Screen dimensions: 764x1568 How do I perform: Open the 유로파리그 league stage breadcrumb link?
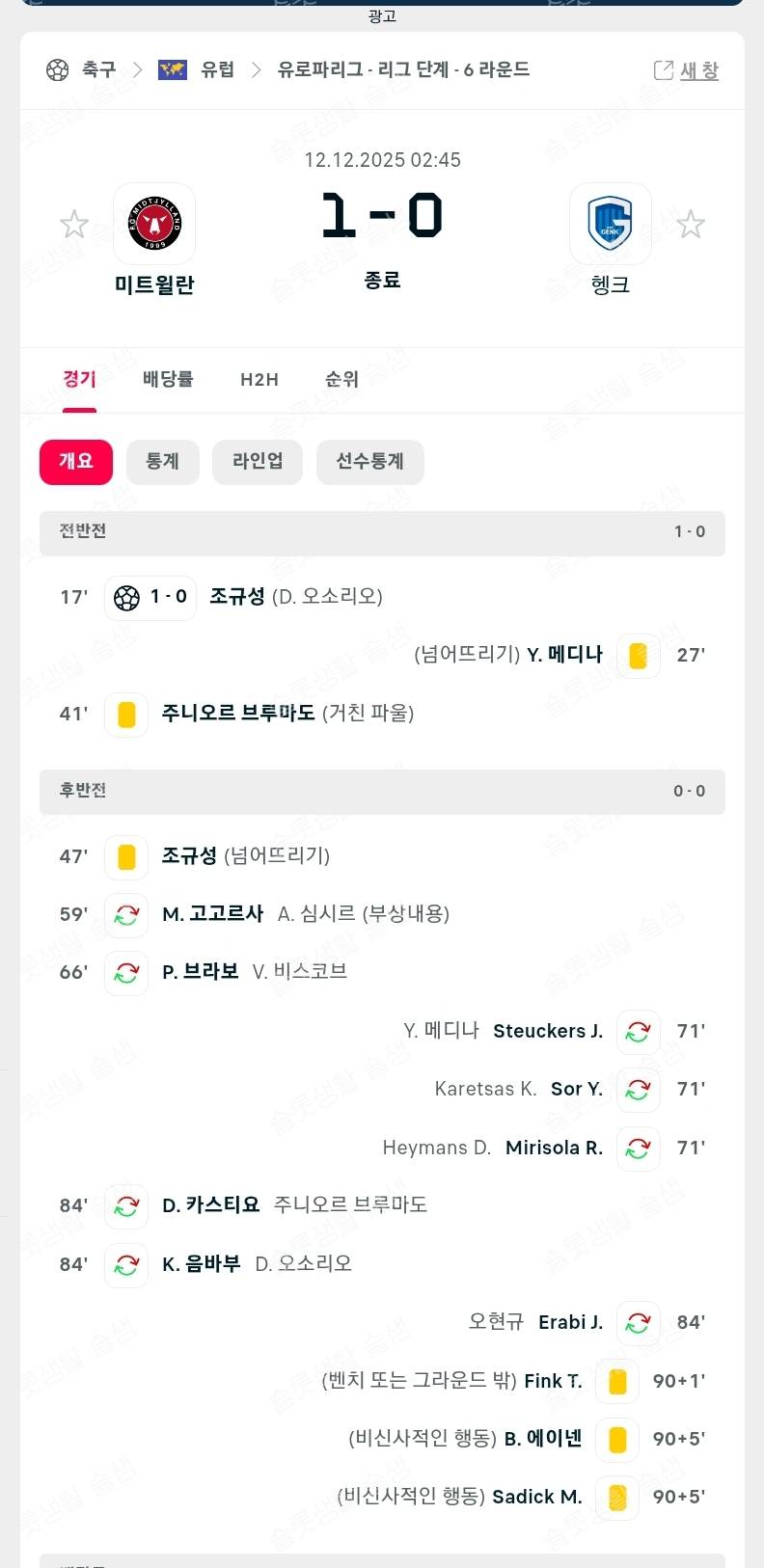point(403,69)
